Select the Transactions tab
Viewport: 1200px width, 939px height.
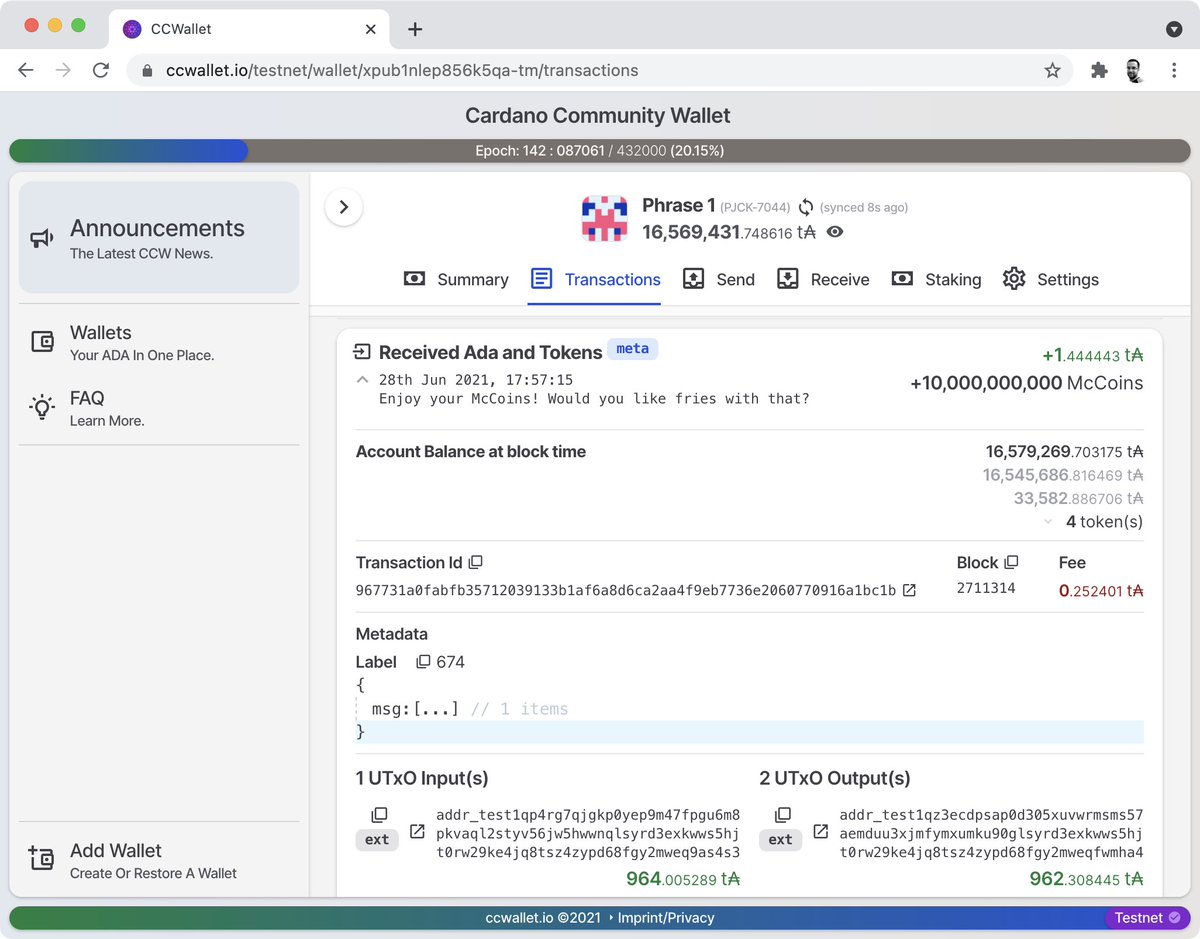(x=595, y=279)
